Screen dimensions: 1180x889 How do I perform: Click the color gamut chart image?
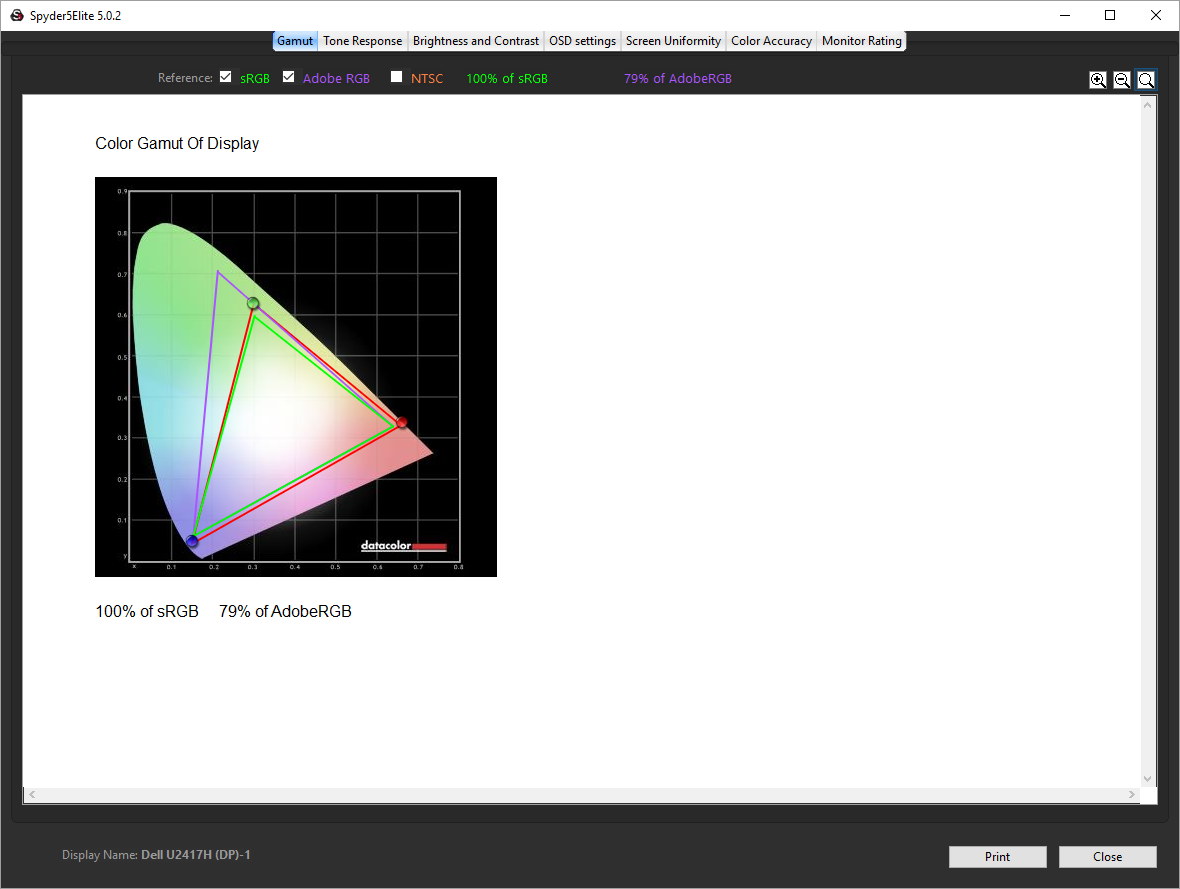pyautogui.click(x=296, y=377)
